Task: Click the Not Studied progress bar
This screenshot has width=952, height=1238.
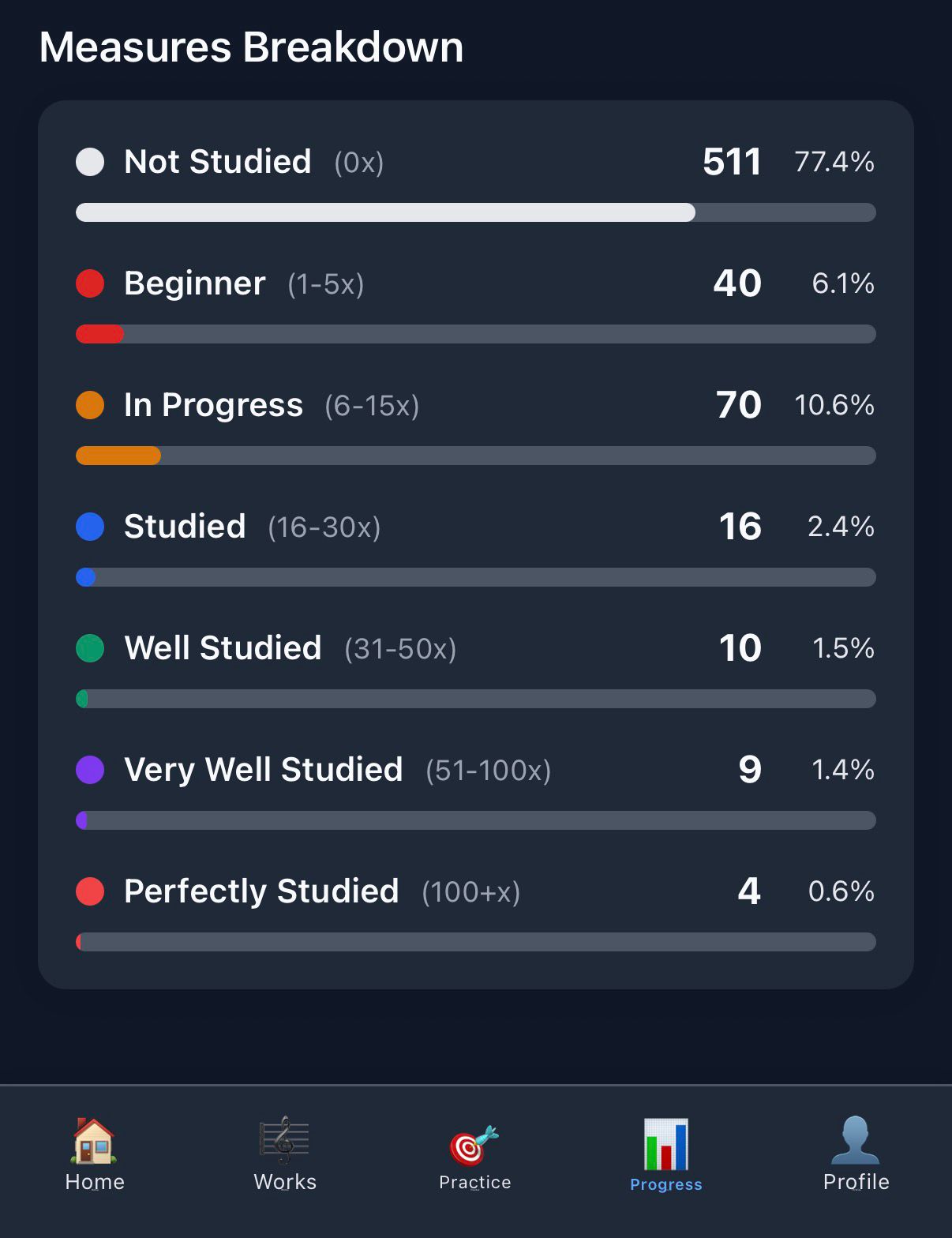Action: click(475, 212)
